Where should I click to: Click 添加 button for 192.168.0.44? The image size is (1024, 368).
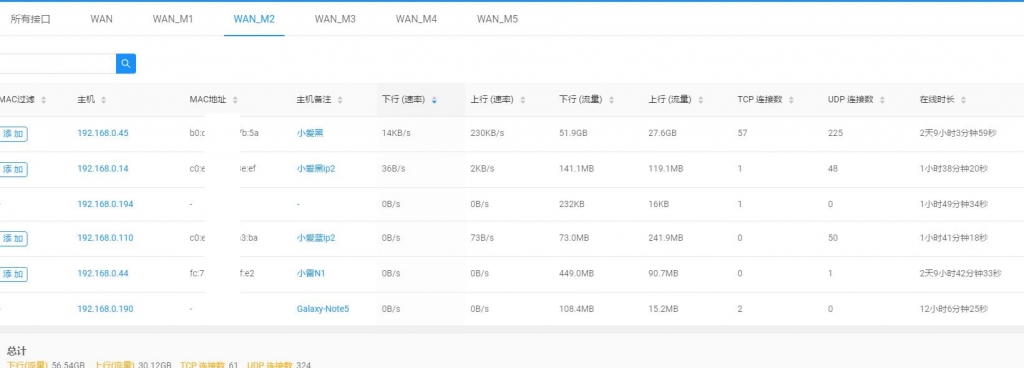click(13, 273)
